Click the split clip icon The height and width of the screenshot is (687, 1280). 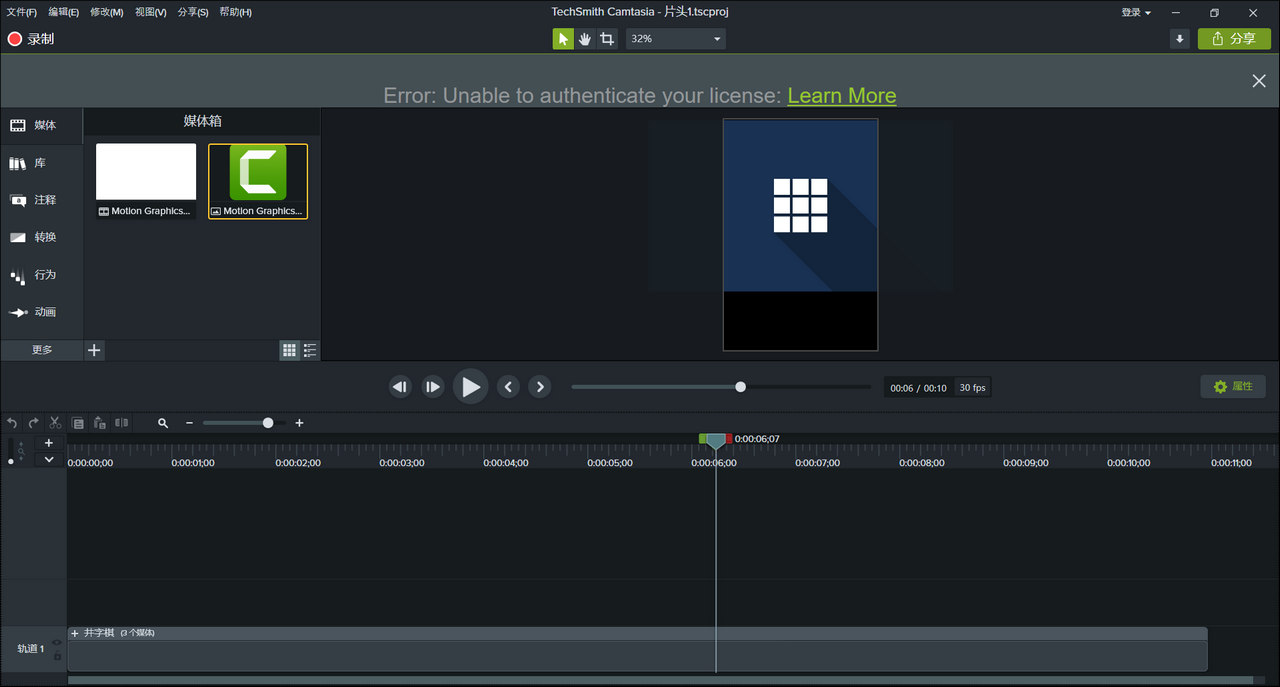coord(122,423)
